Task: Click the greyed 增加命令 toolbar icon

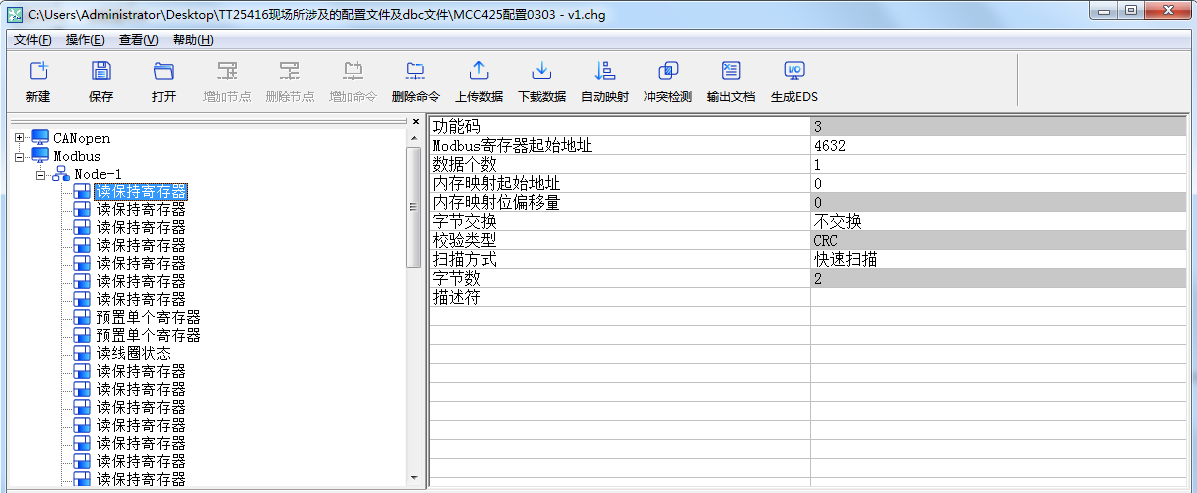Action: point(353,72)
